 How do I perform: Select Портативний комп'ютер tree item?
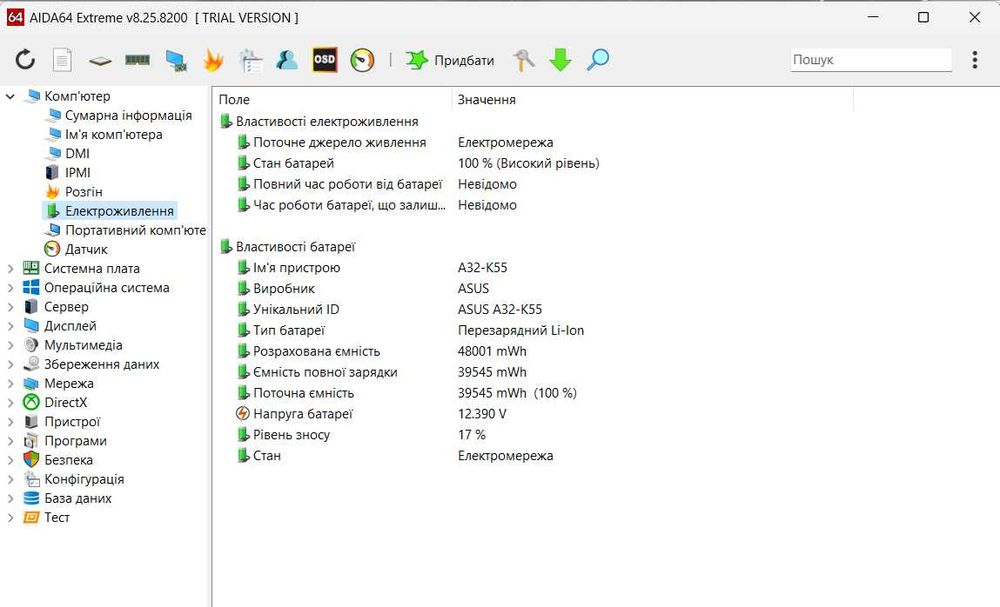point(135,230)
